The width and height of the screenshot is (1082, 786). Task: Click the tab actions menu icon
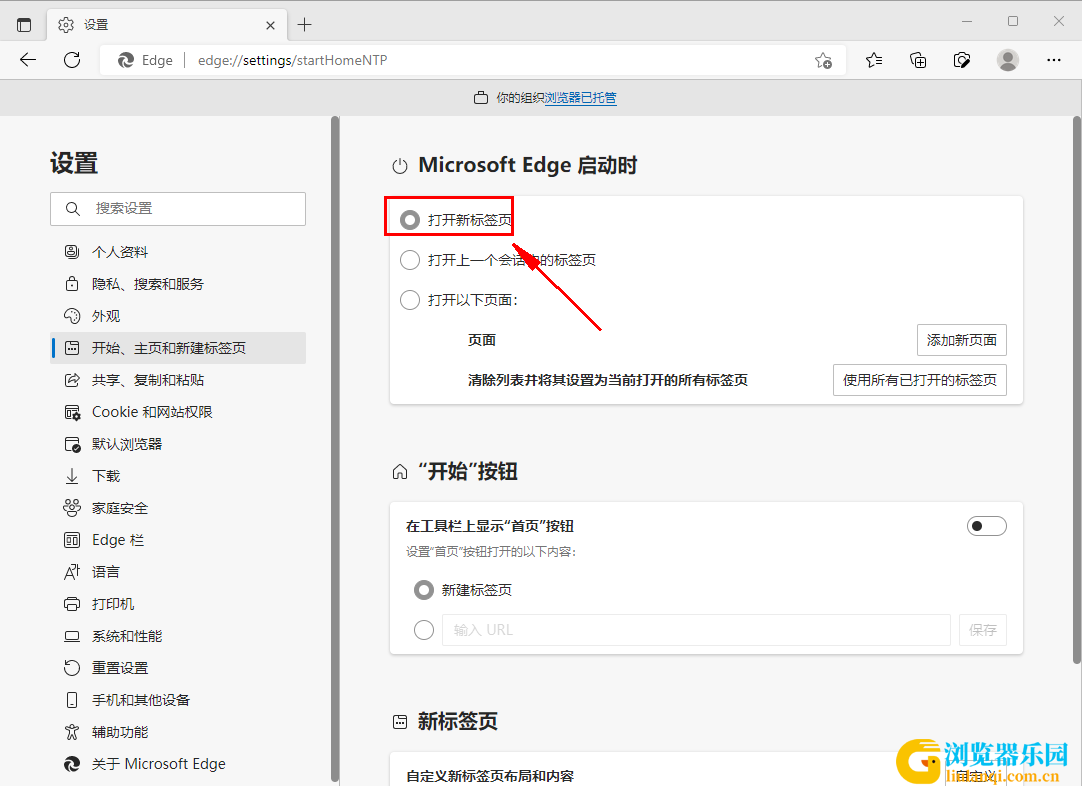coord(24,25)
